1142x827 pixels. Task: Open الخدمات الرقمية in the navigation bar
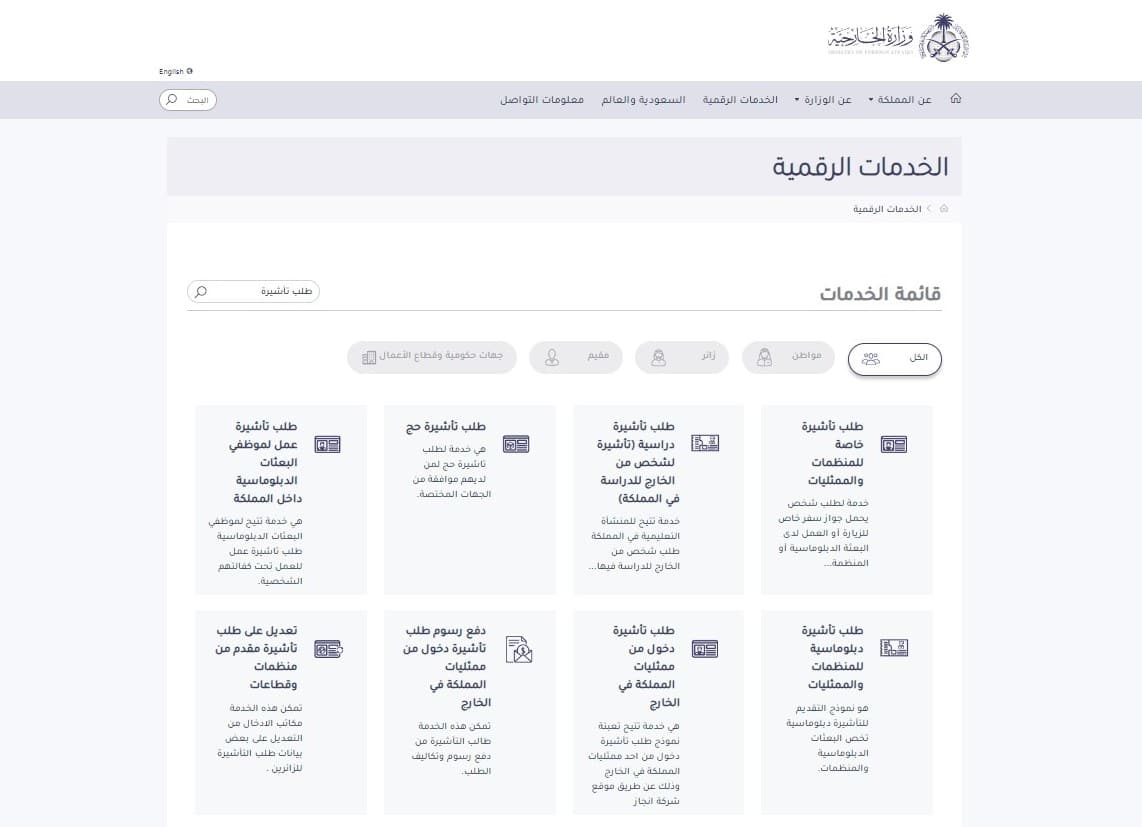pos(740,100)
